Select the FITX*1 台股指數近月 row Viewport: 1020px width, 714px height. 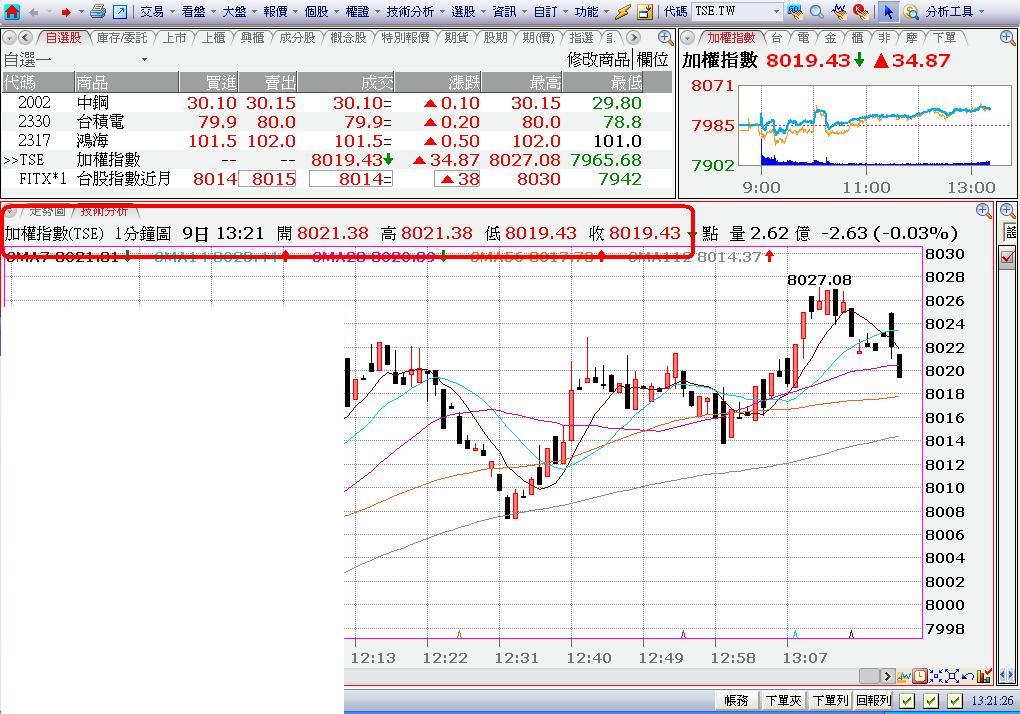tap(337, 179)
